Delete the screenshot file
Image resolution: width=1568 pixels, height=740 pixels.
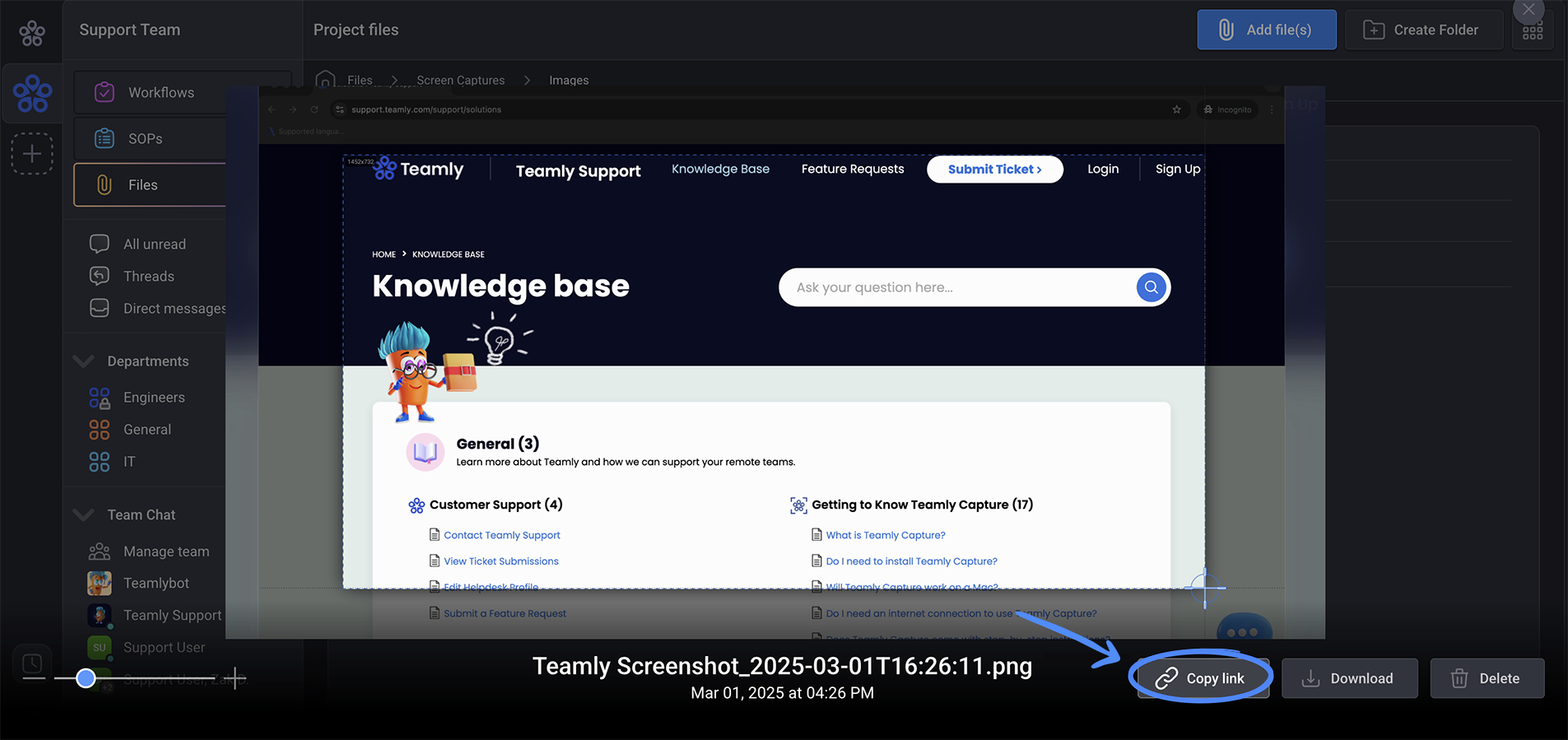1487,678
